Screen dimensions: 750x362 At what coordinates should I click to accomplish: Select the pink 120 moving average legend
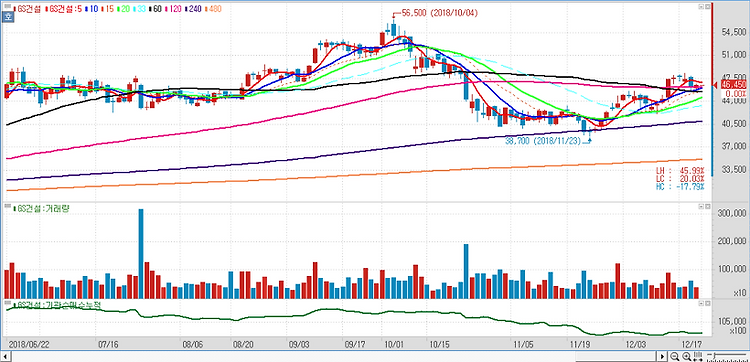[x=173, y=9]
